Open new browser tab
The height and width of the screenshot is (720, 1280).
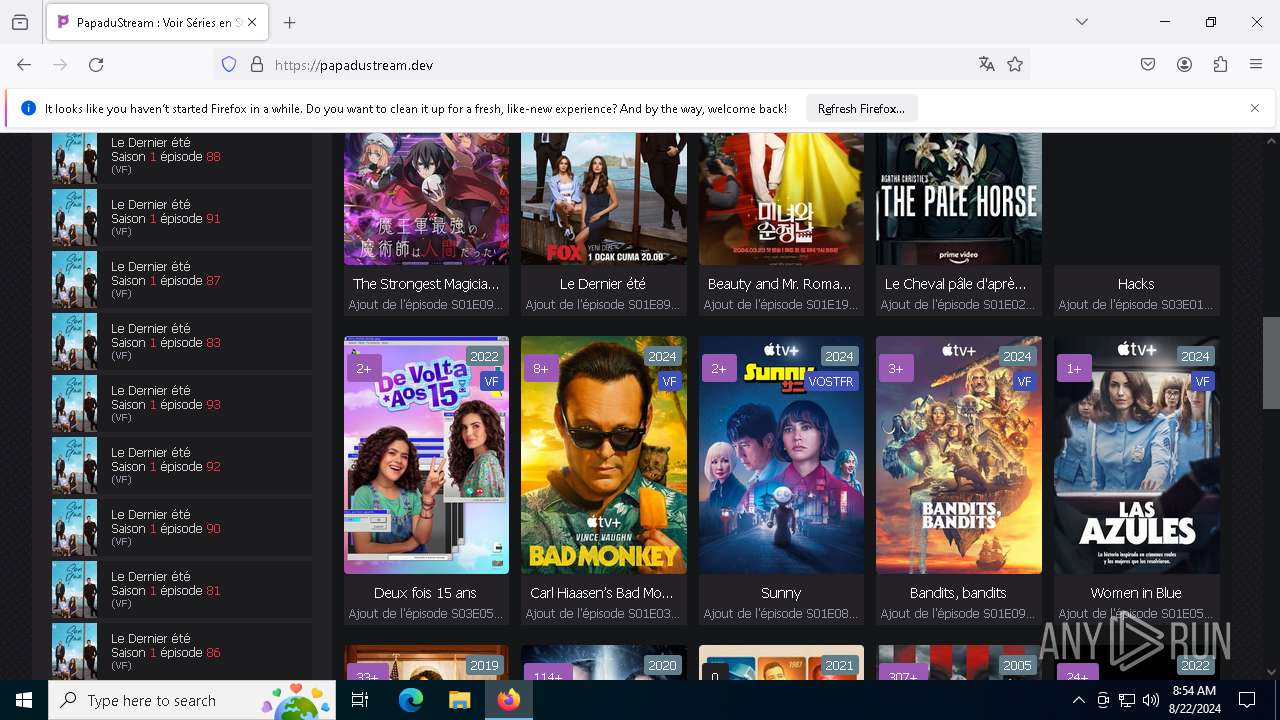click(290, 22)
